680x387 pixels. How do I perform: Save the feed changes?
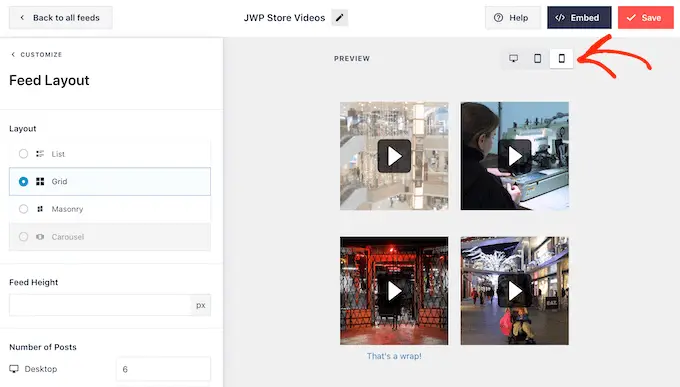[x=646, y=18]
